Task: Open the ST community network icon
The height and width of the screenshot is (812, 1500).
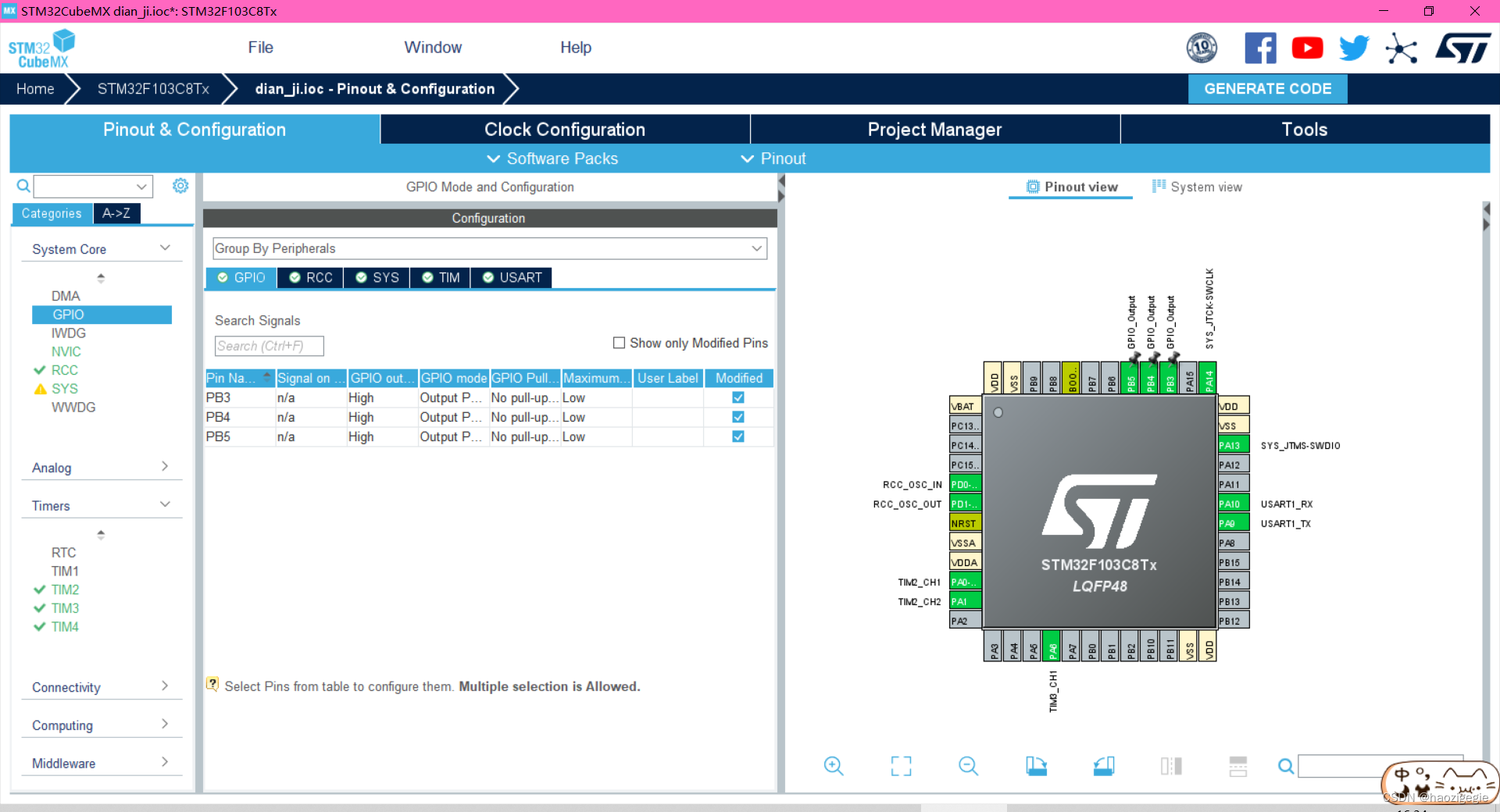Action: [1401, 48]
